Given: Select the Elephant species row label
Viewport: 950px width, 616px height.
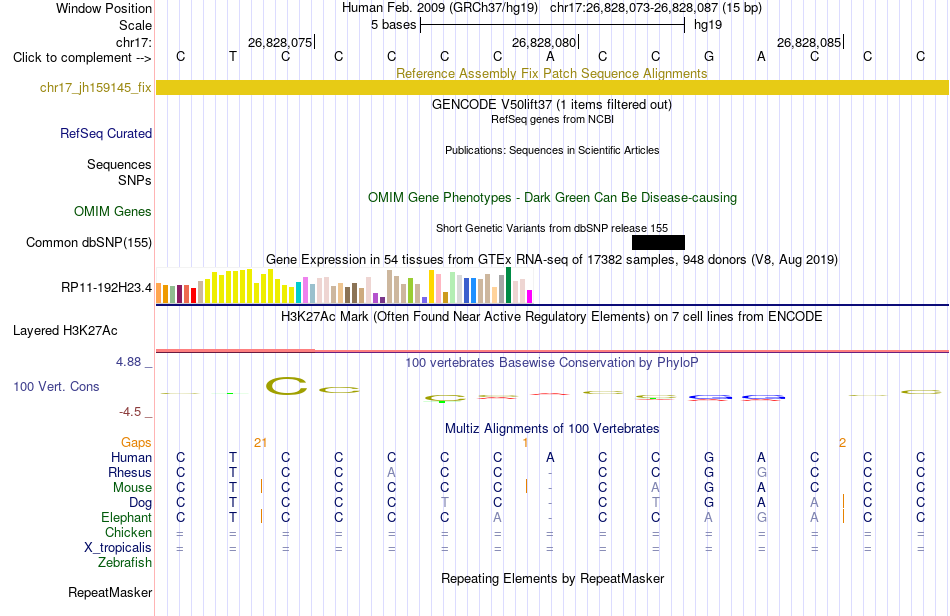Looking at the screenshot, I should click(126, 517).
